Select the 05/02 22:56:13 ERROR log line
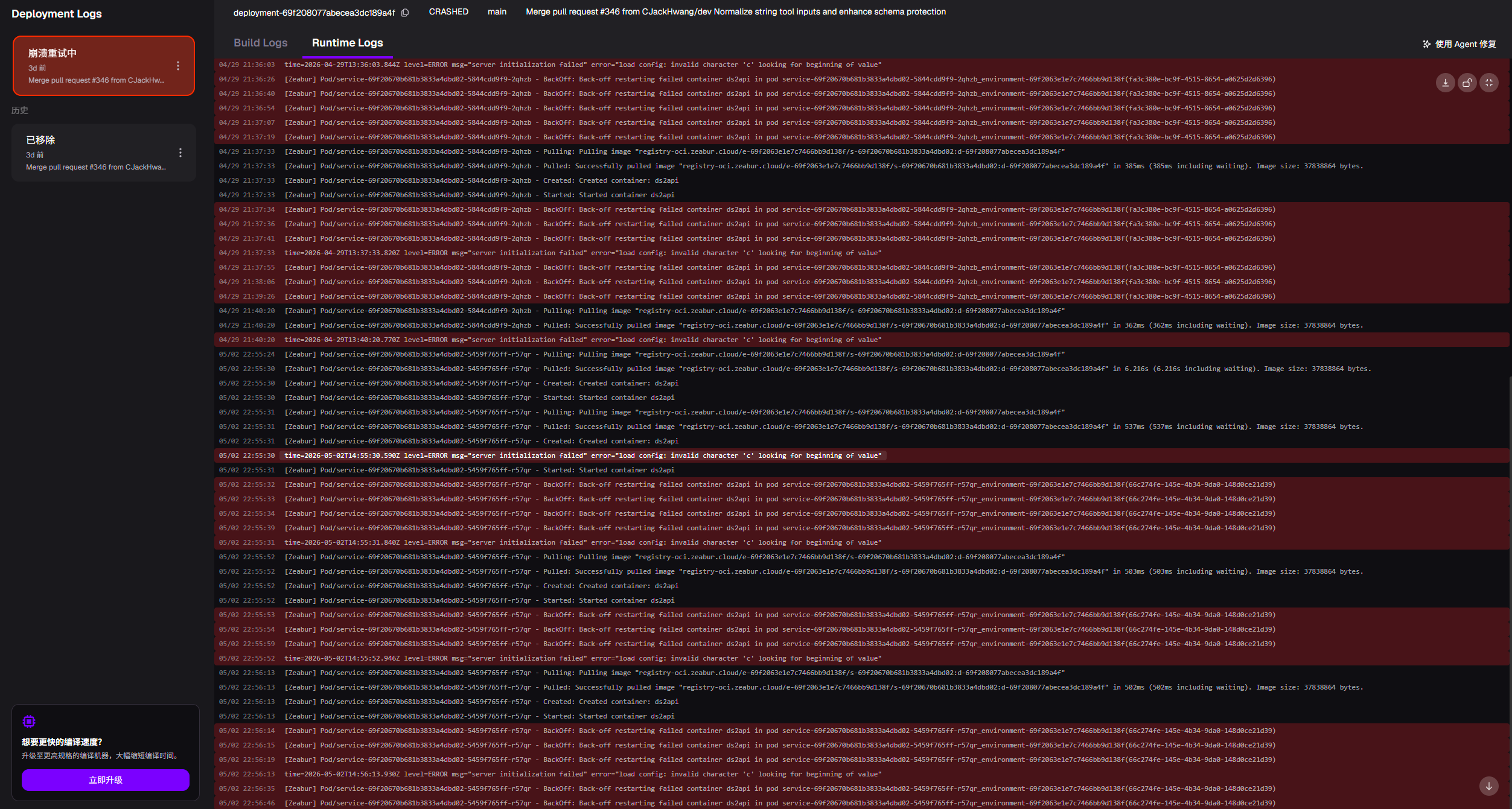The width and height of the screenshot is (1512, 809). 862,774
